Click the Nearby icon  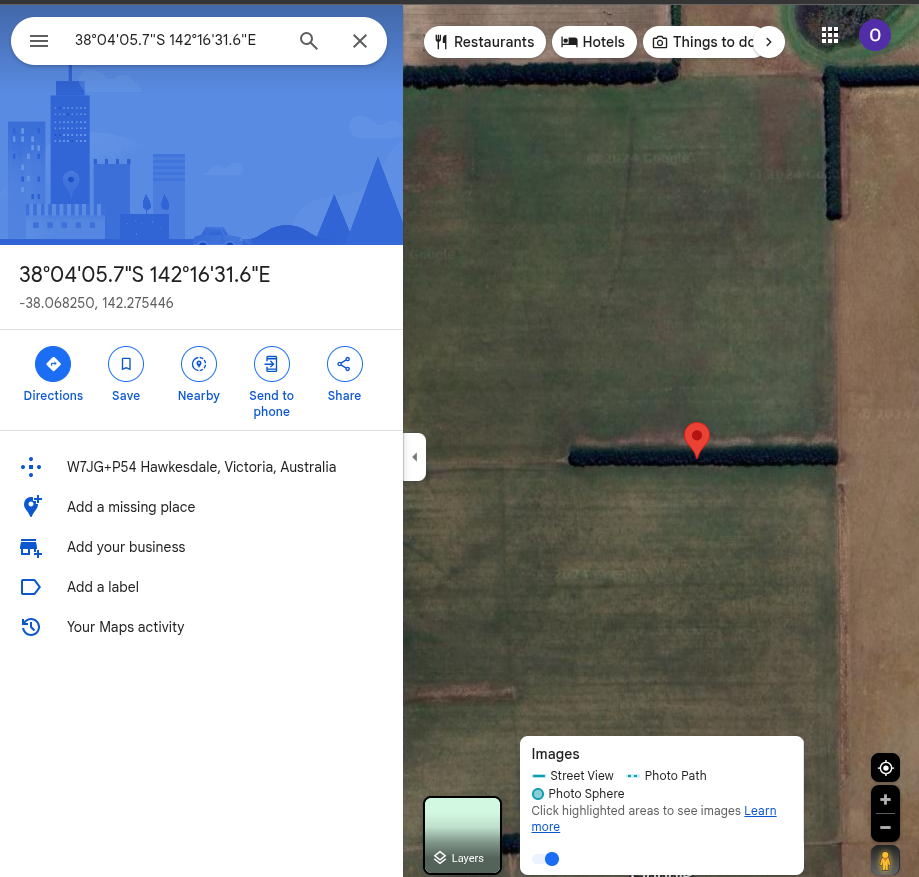pos(199,364)
